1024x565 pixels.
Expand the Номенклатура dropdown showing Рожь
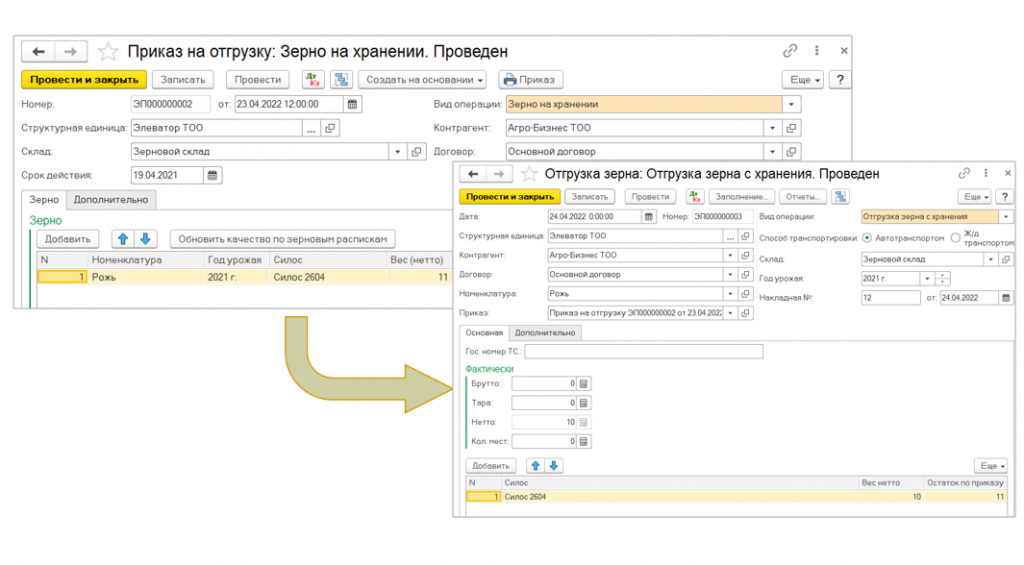click(x=732, y=294)
